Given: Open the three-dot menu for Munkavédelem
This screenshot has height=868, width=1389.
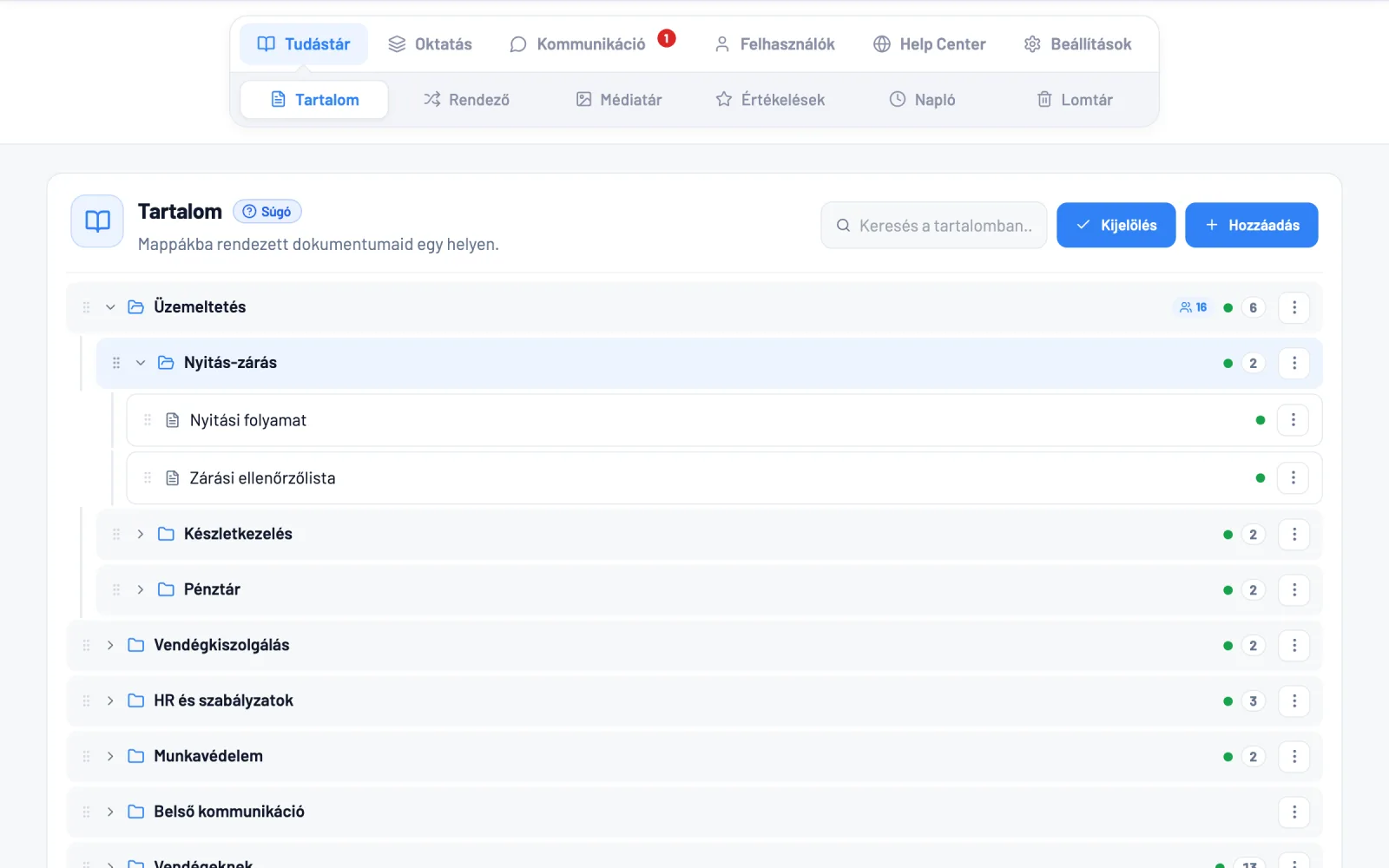Looking at the screenshot, I should pos(1294,756).
